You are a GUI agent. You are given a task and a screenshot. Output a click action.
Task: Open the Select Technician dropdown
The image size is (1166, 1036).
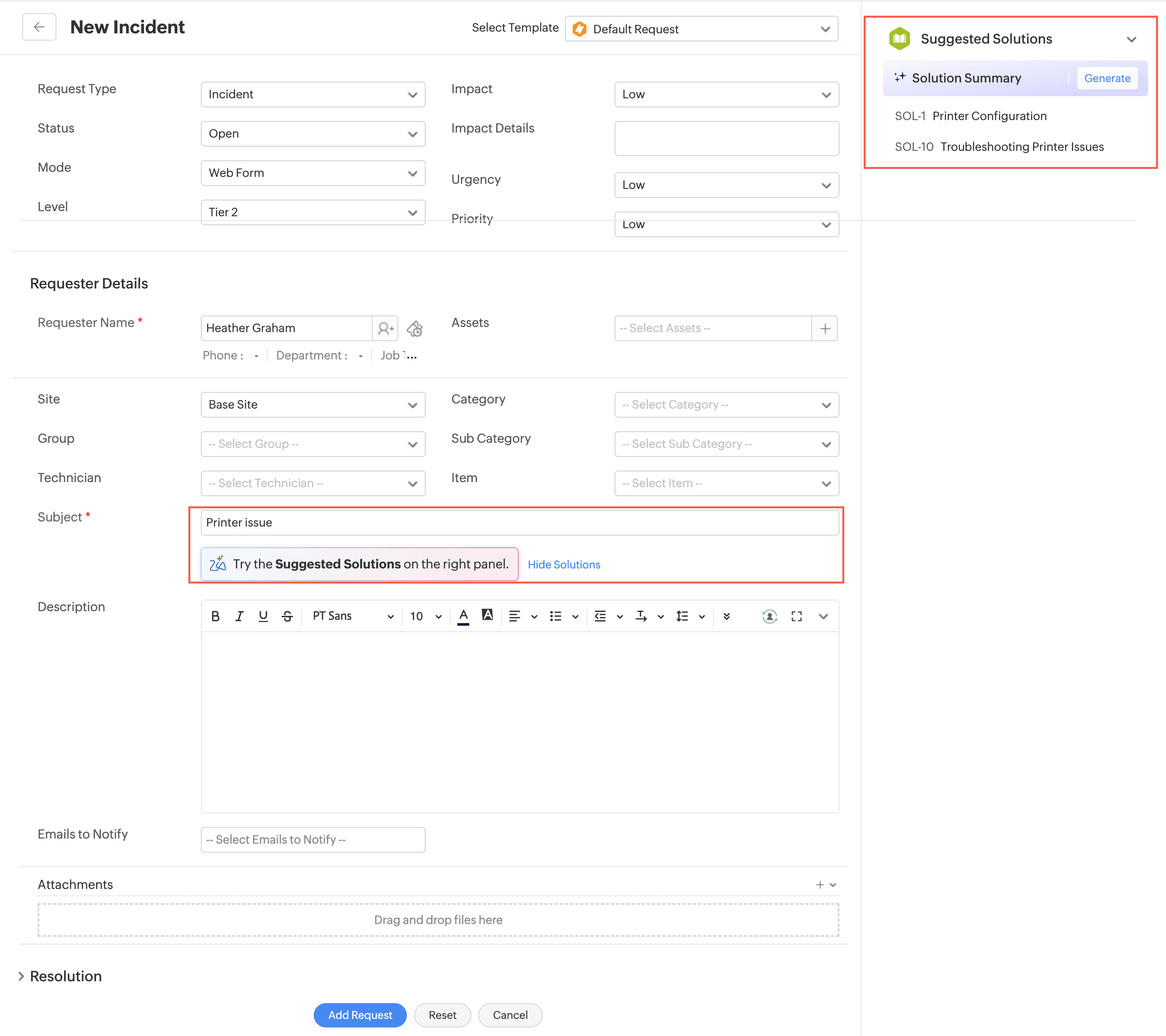pos(313,483)
